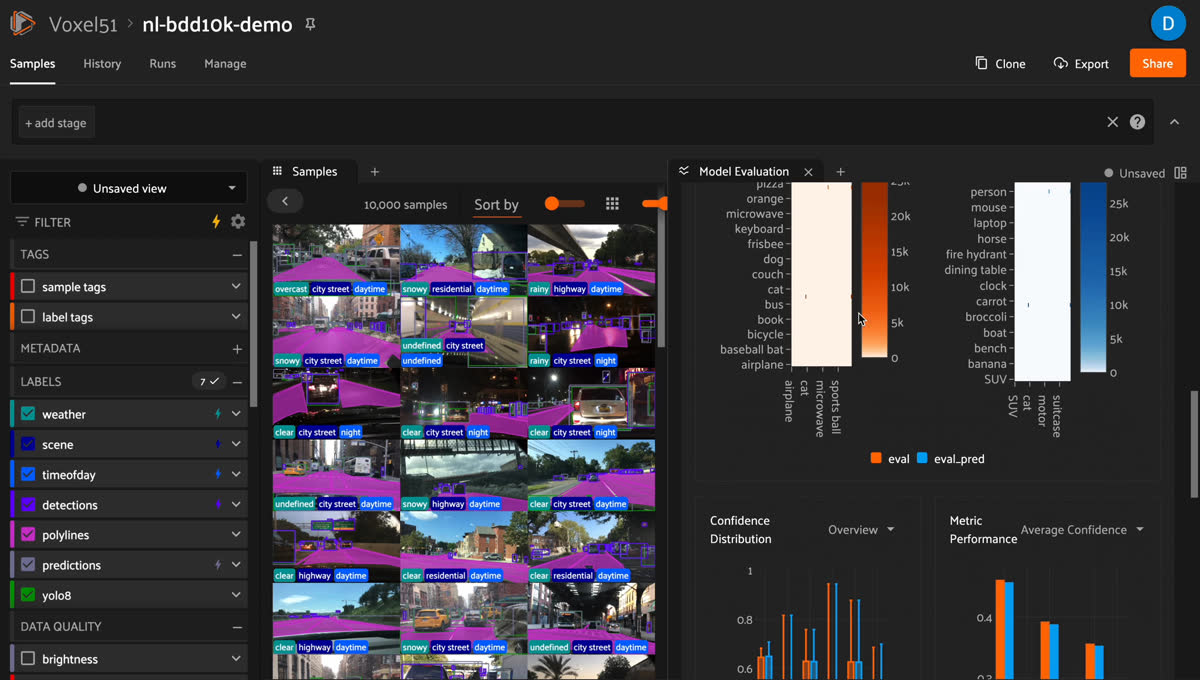Open the Unsaved view dropdown
This screenshot has width=1200, height=680.
pos(128,188)
